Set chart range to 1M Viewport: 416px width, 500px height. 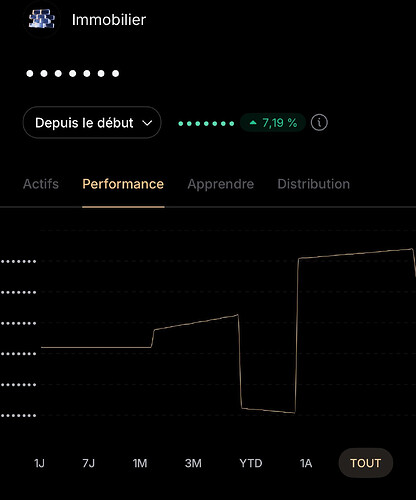tap(140, 463)
